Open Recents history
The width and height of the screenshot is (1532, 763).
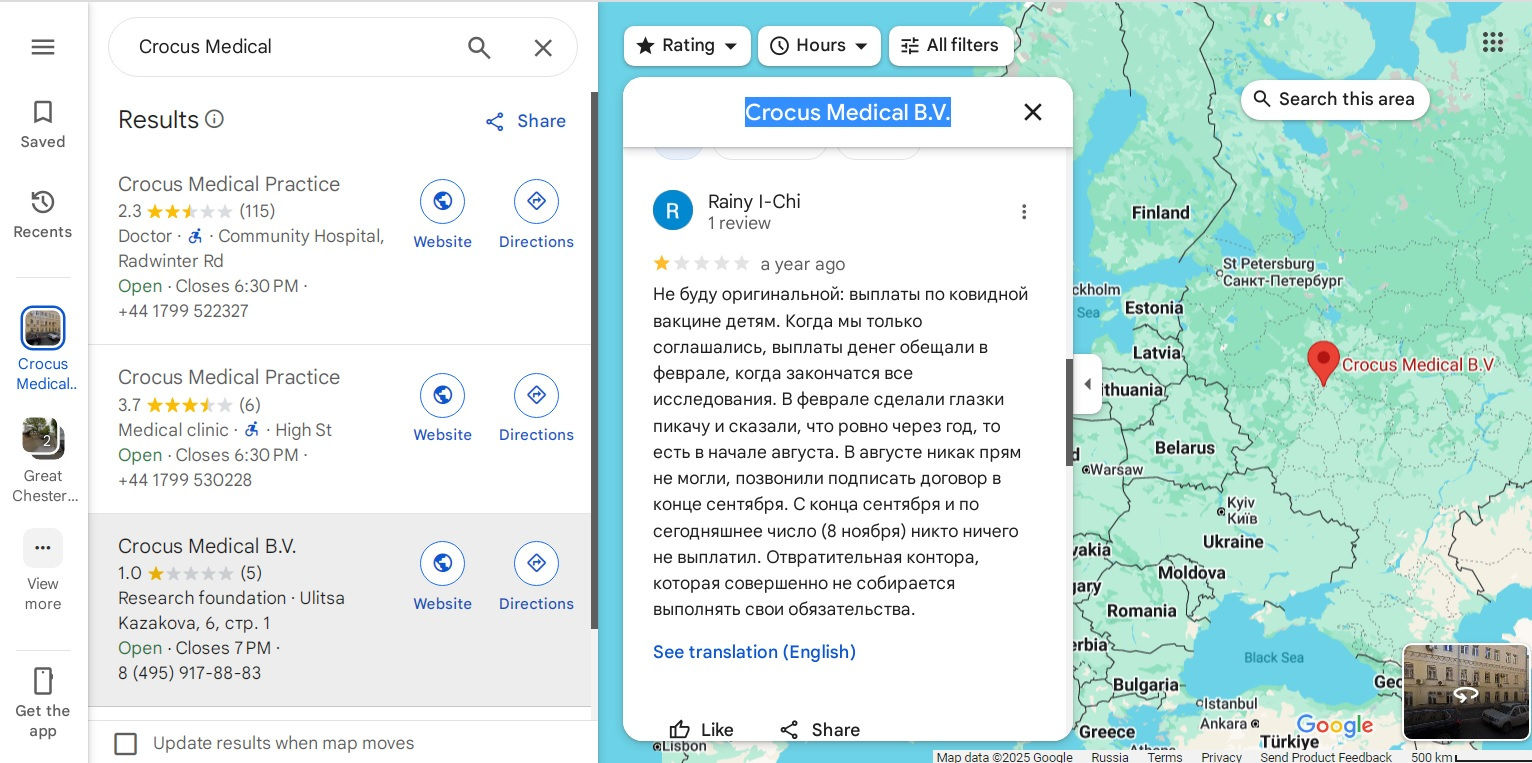(43, 214)
